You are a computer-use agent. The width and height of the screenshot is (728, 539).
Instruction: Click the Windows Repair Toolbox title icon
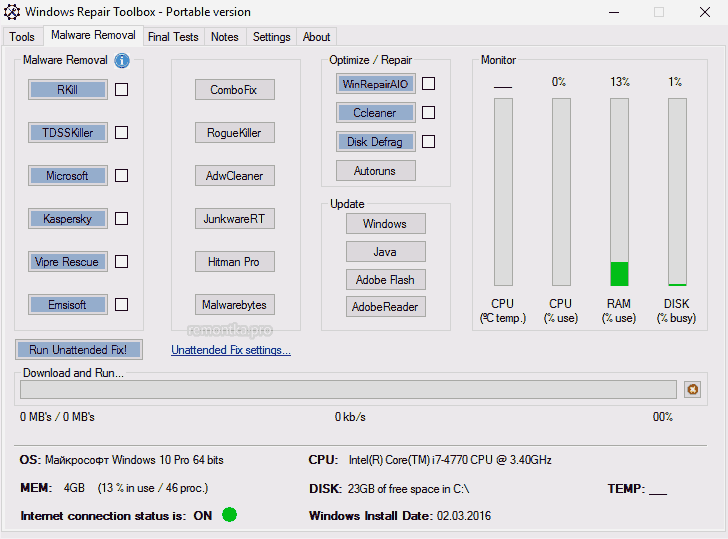[x=12, y=12]
